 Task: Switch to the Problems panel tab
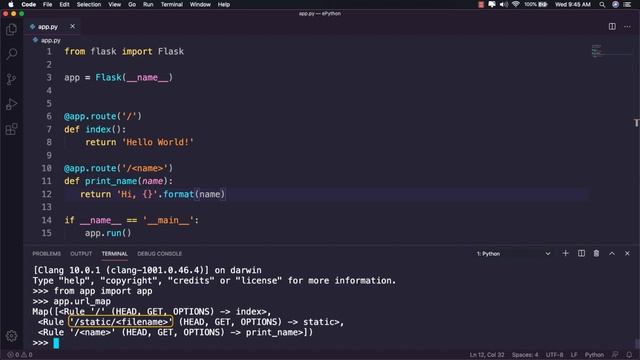[47, 254]
